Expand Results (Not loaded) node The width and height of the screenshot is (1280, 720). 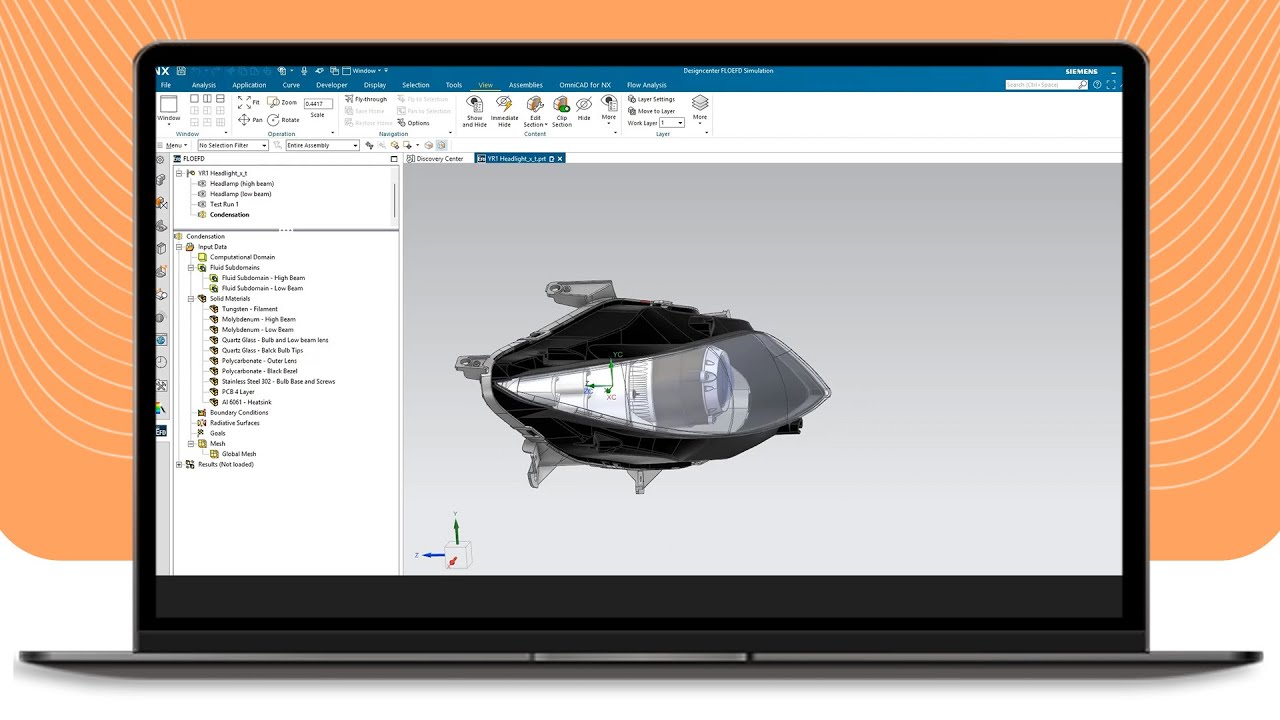(180, 465)
